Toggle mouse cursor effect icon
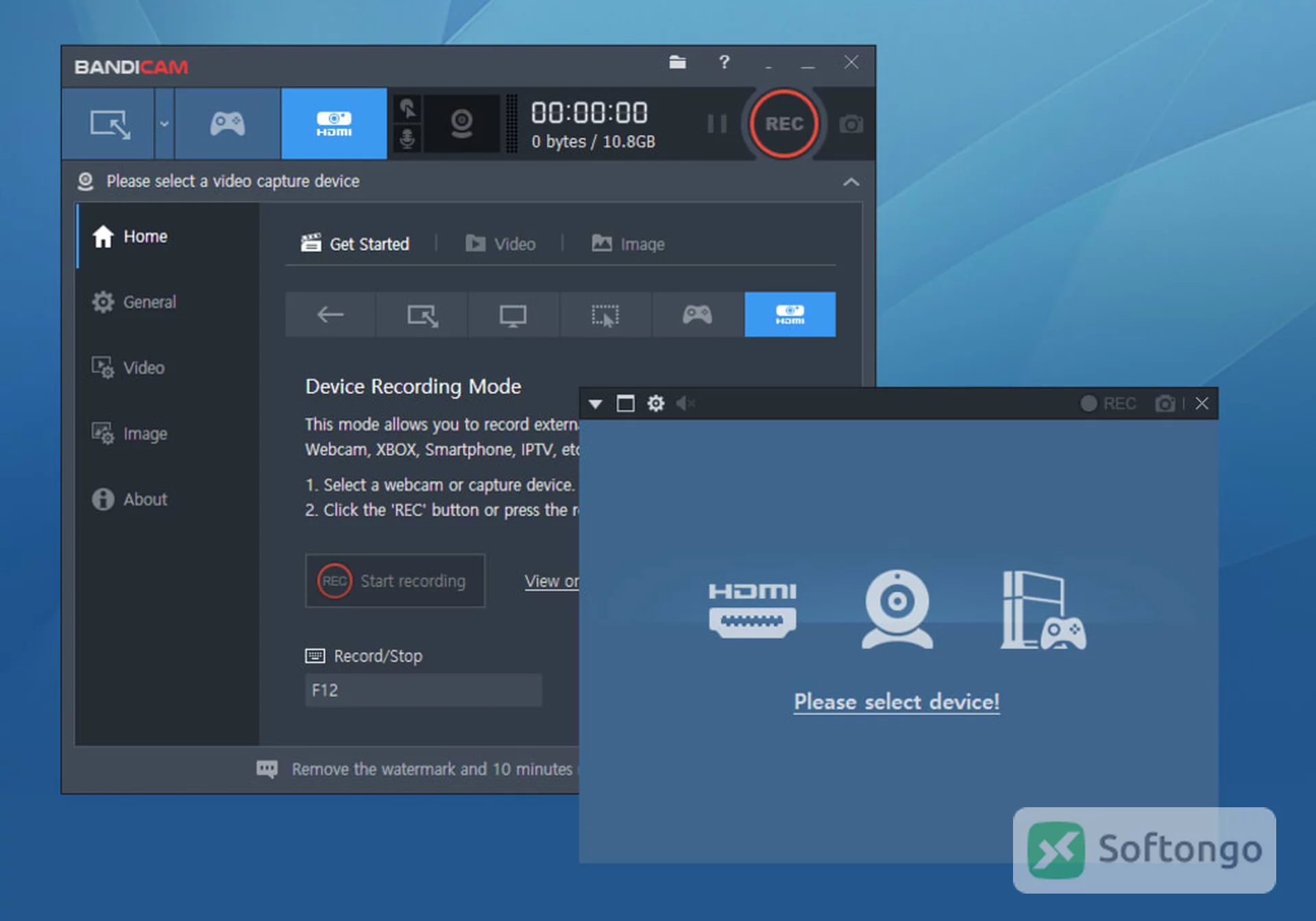1316x921 pixels. pyautogui.click(x=407, y=108)
